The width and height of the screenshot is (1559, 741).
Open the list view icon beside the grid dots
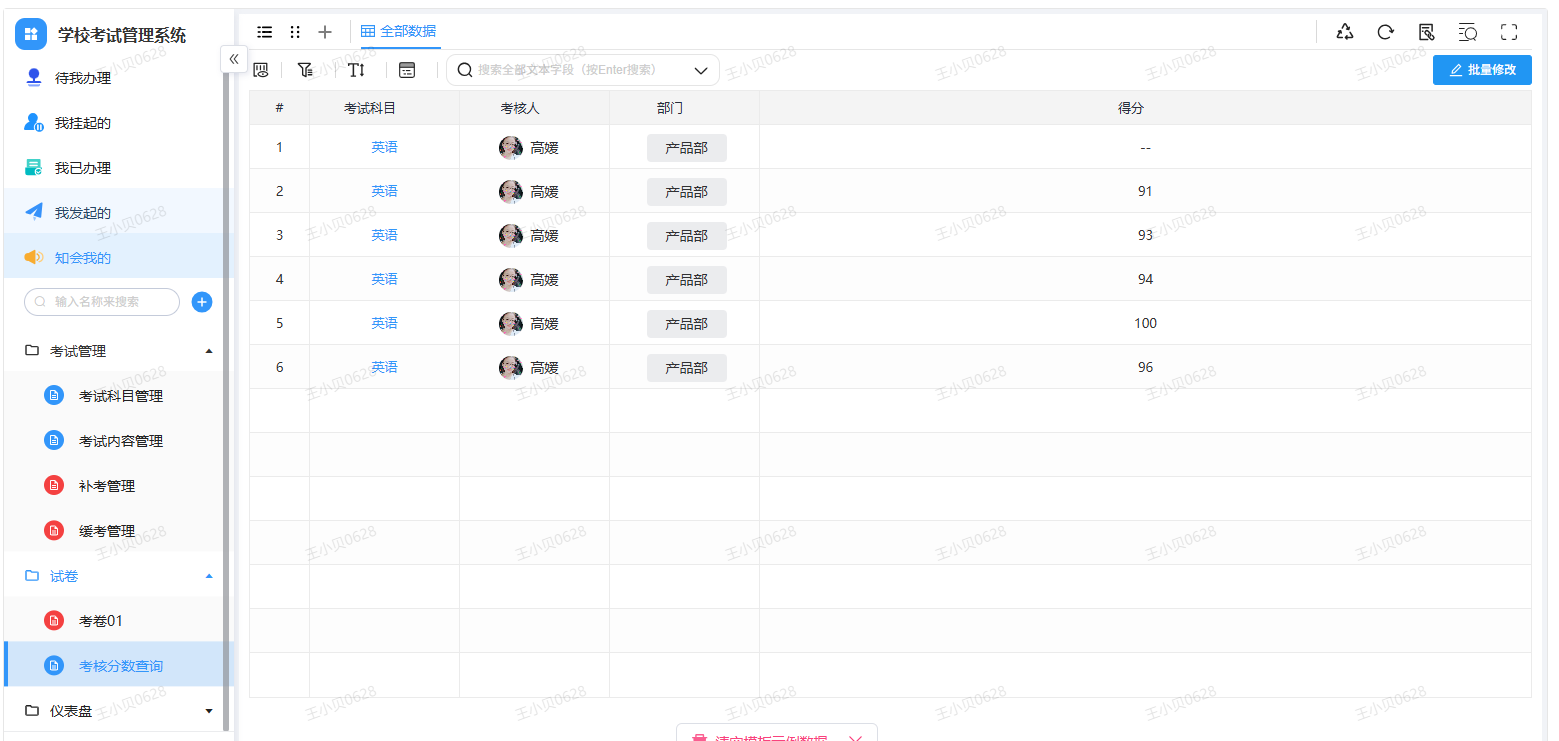pos(265,32)
